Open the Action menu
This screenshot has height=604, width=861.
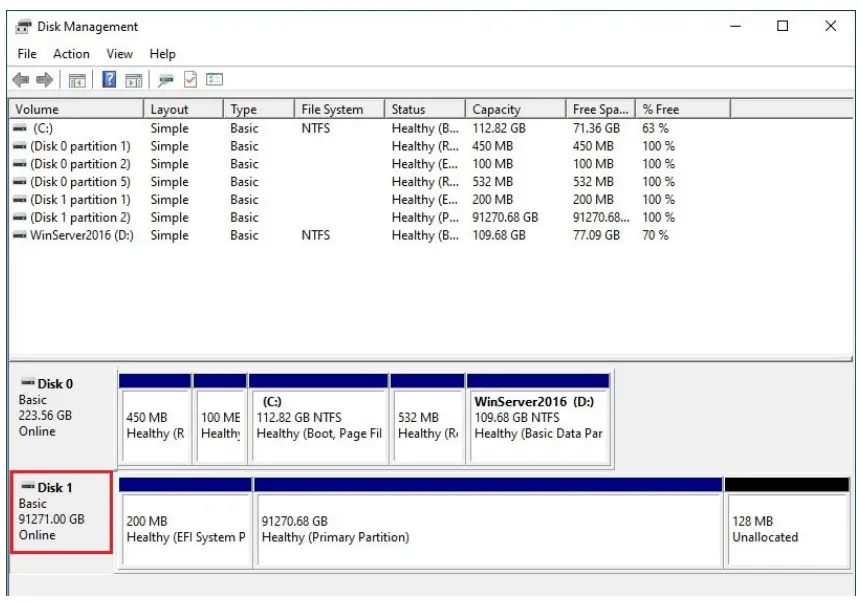click(71, 53)
